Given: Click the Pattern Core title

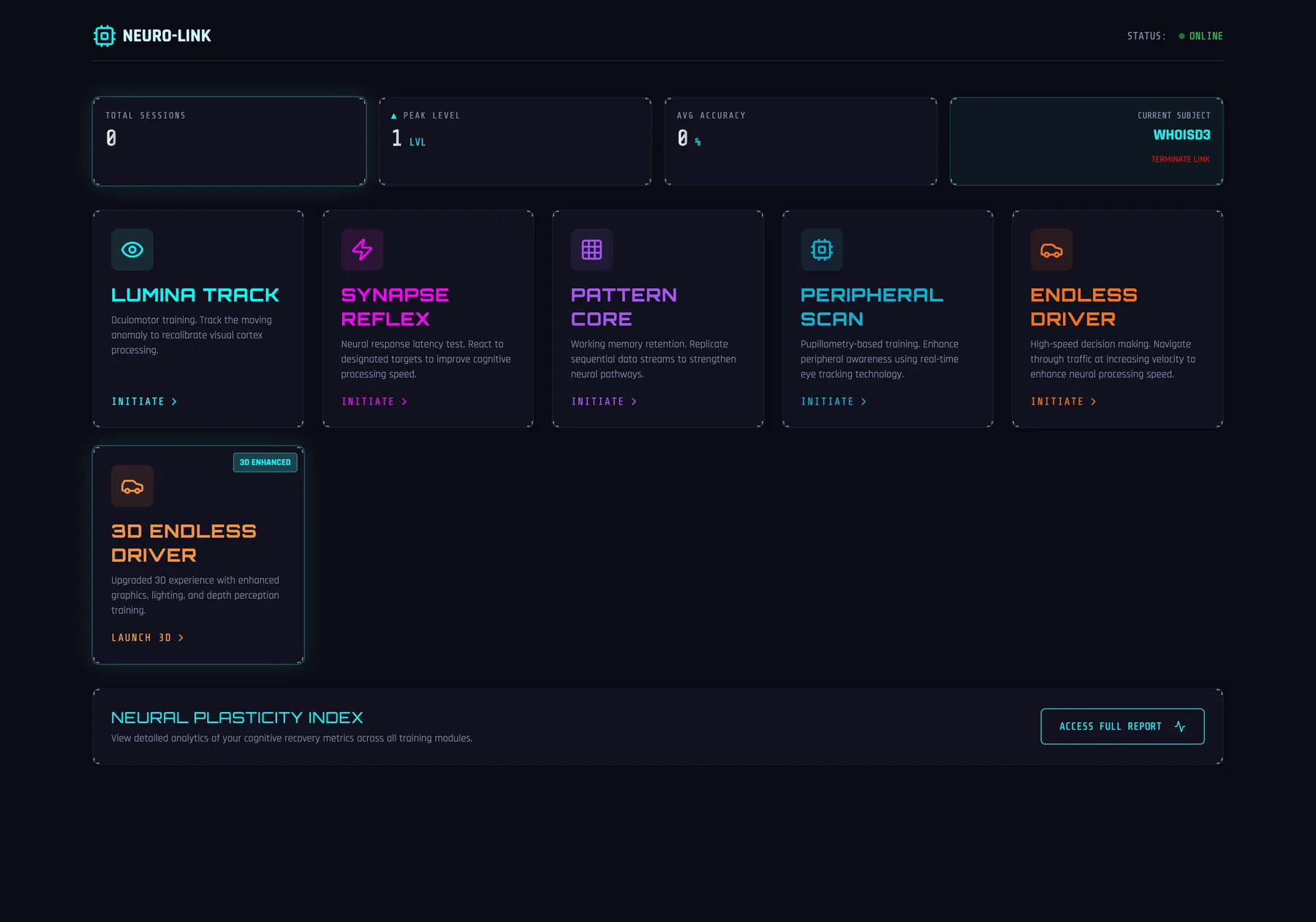Looking at the screenshot, I should [624, 307].
